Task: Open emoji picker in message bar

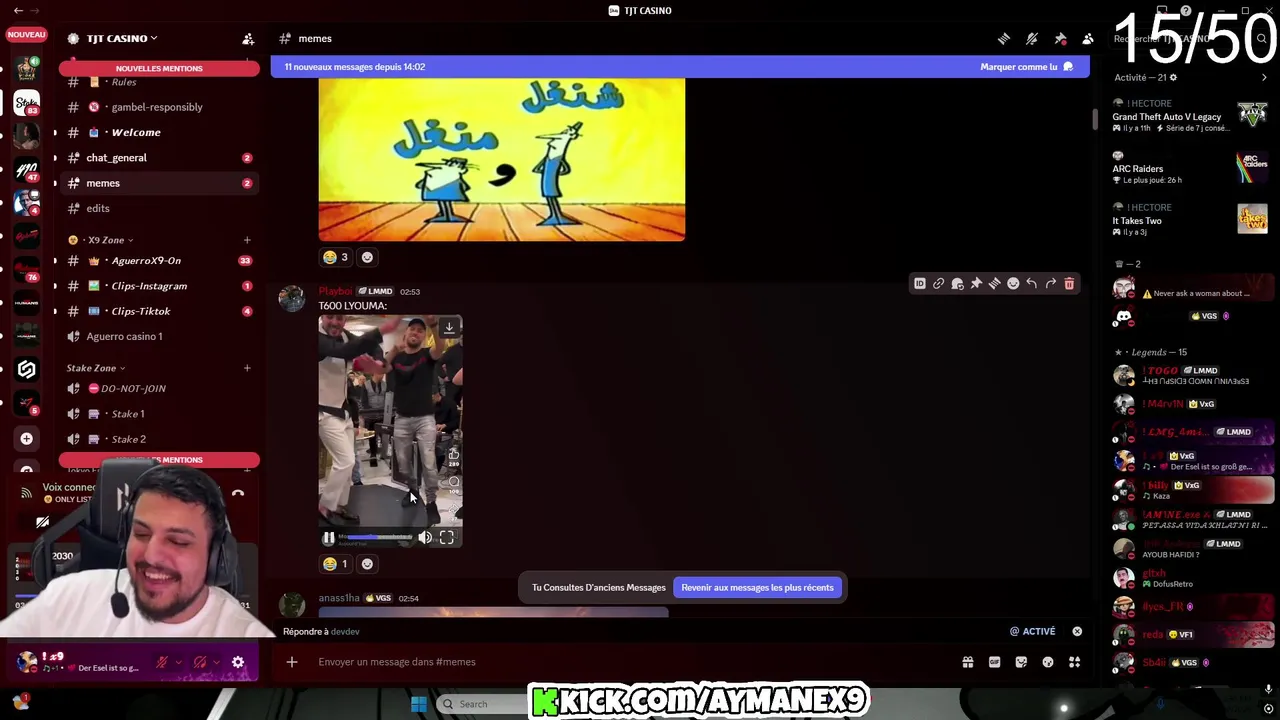Action: [x=1047, y=662]
